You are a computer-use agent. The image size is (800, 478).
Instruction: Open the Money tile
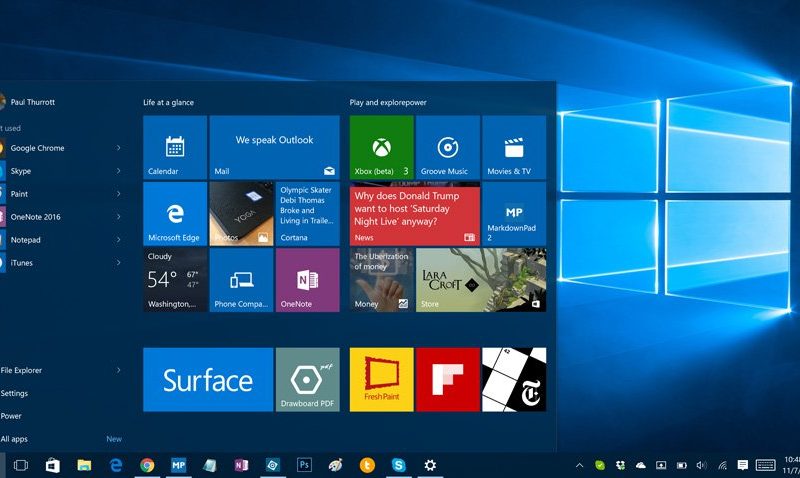382,280
